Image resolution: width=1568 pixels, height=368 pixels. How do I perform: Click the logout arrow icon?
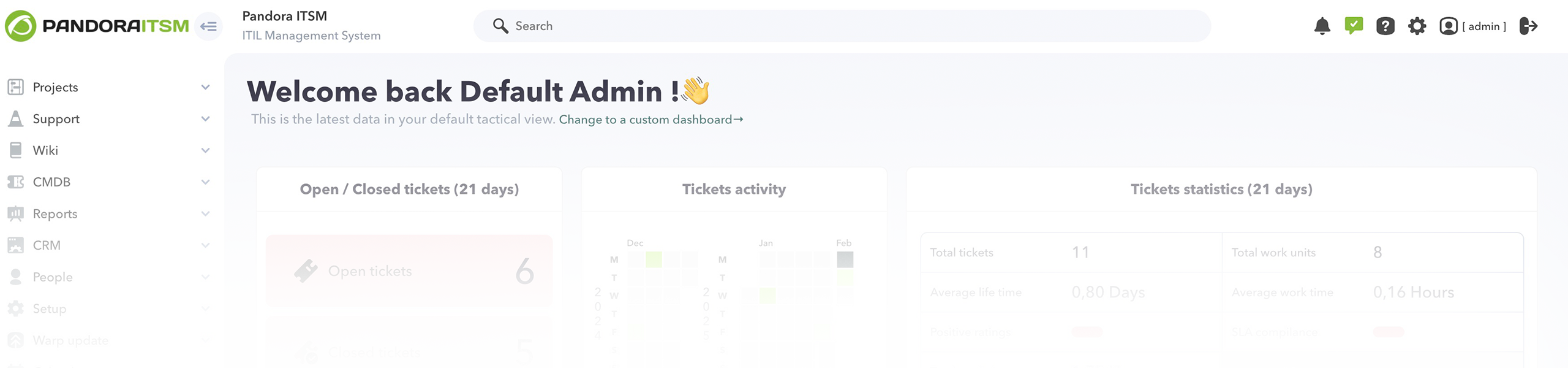click(1528, 26)
